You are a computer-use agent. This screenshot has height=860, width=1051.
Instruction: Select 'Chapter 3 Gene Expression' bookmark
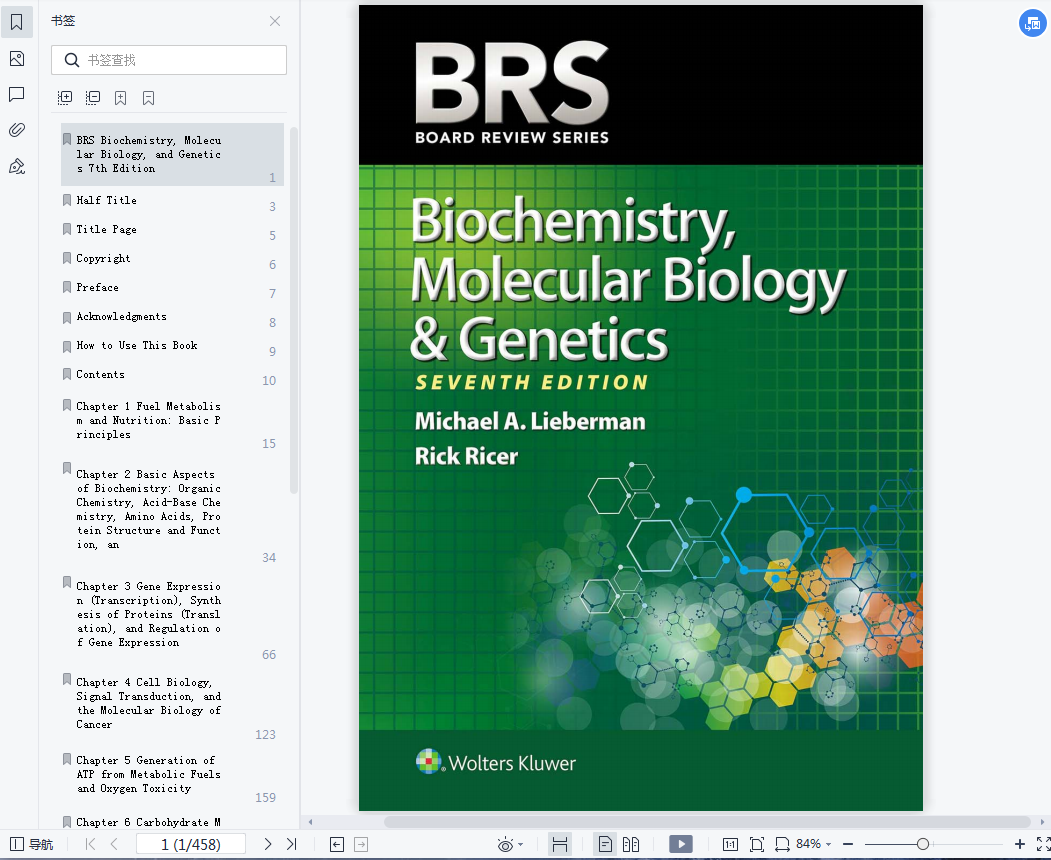pos(148,614)
